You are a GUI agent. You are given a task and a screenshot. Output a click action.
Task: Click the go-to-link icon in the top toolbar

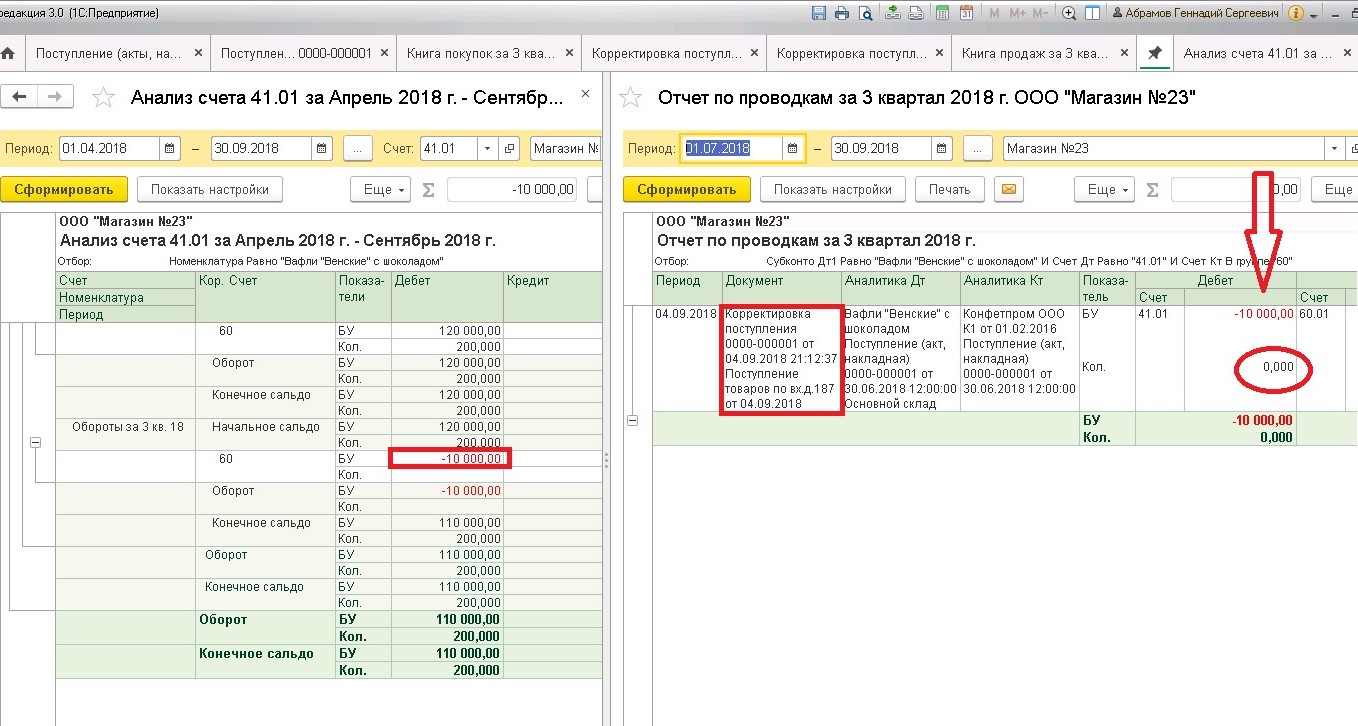915,13
